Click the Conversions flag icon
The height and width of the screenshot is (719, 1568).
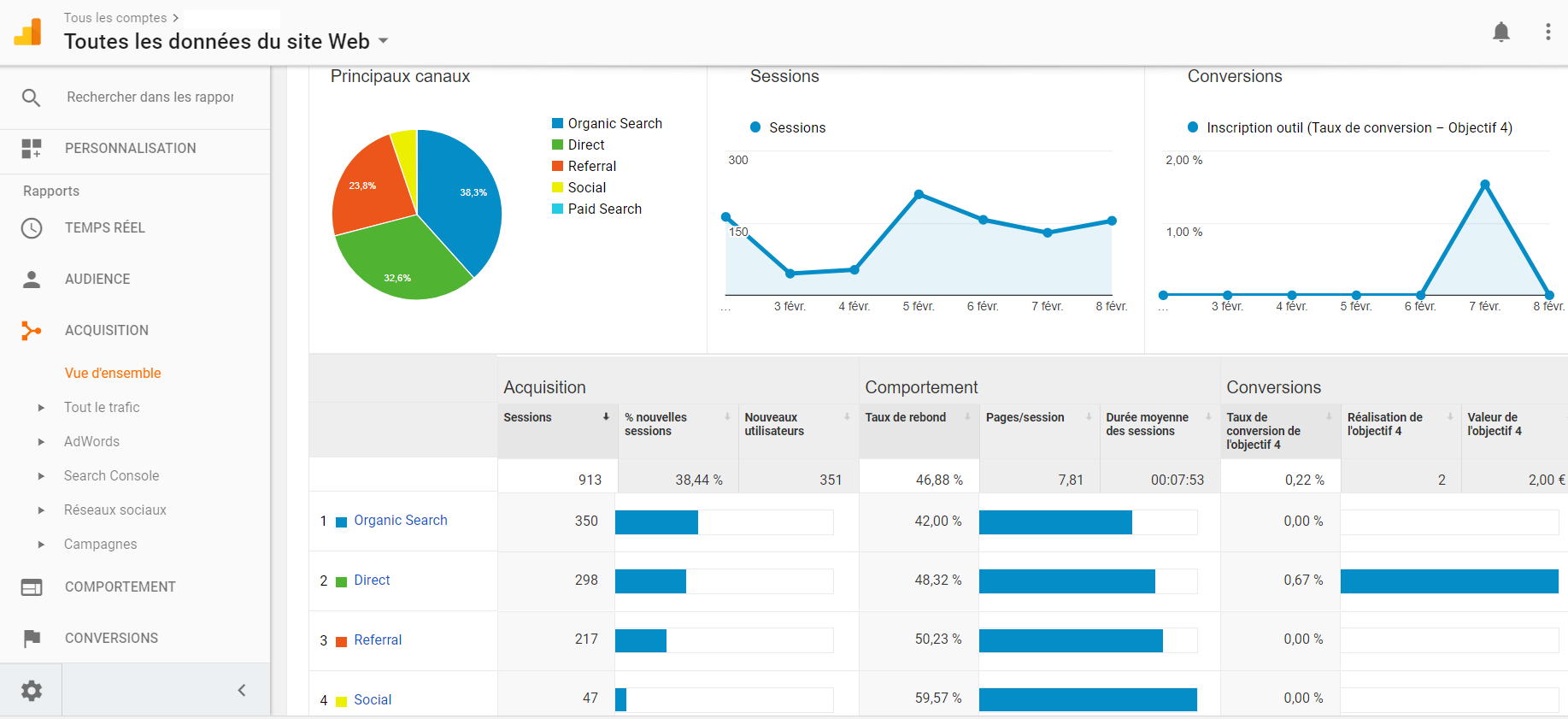[x=32, y=639]
